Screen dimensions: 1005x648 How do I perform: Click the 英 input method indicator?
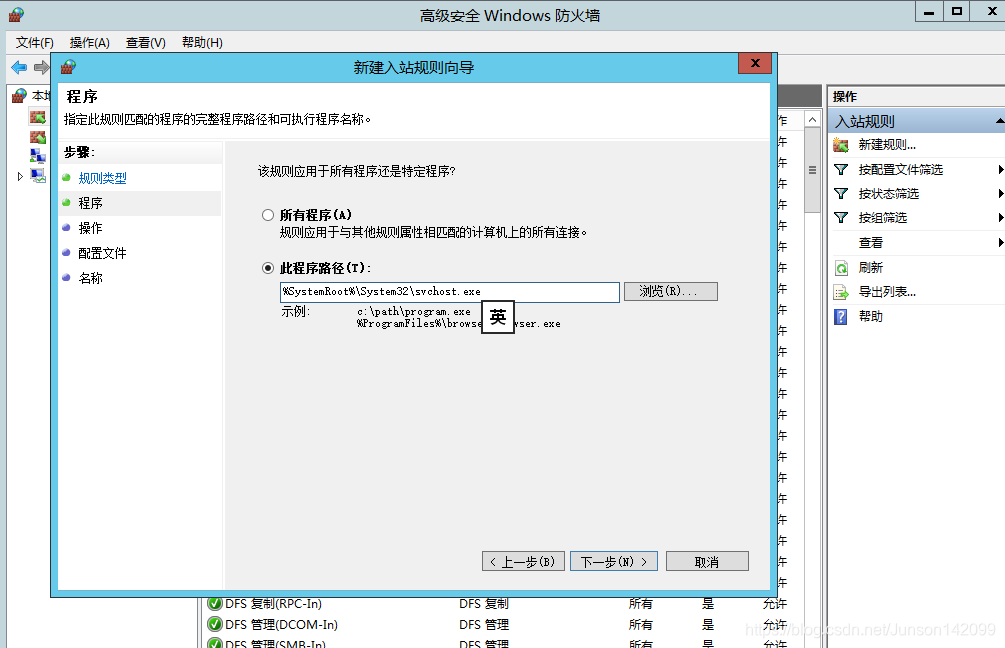coord(498,317)
